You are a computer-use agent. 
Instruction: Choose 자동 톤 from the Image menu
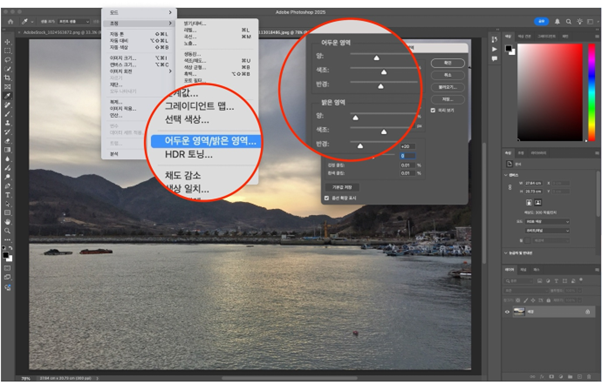click(x=139, y=34)
